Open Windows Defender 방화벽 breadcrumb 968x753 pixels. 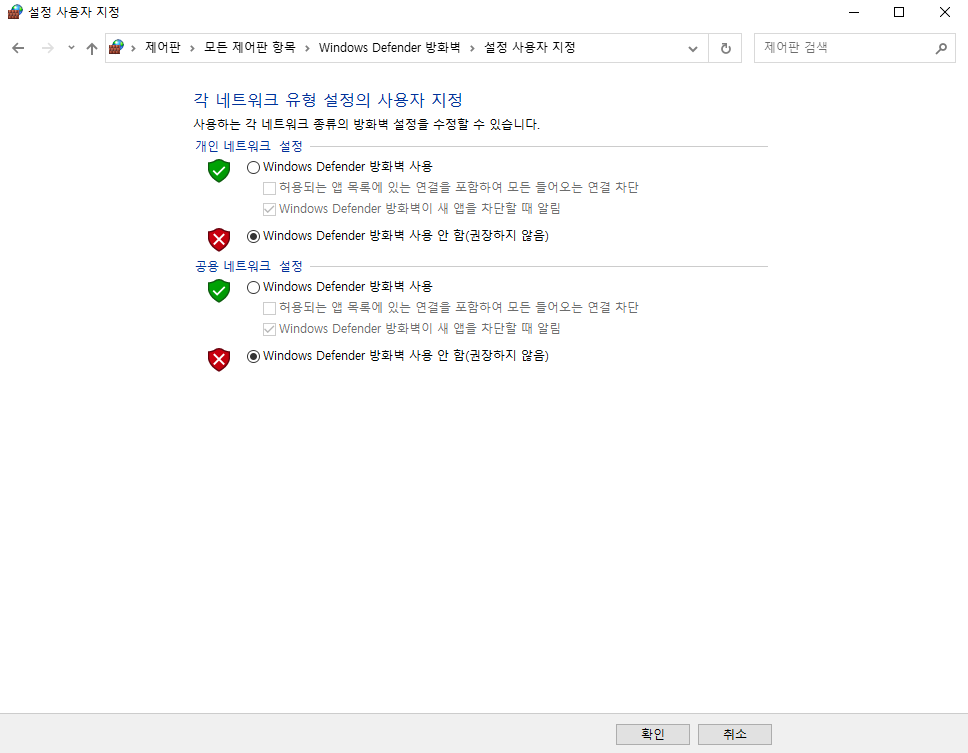tap(390, 48)
